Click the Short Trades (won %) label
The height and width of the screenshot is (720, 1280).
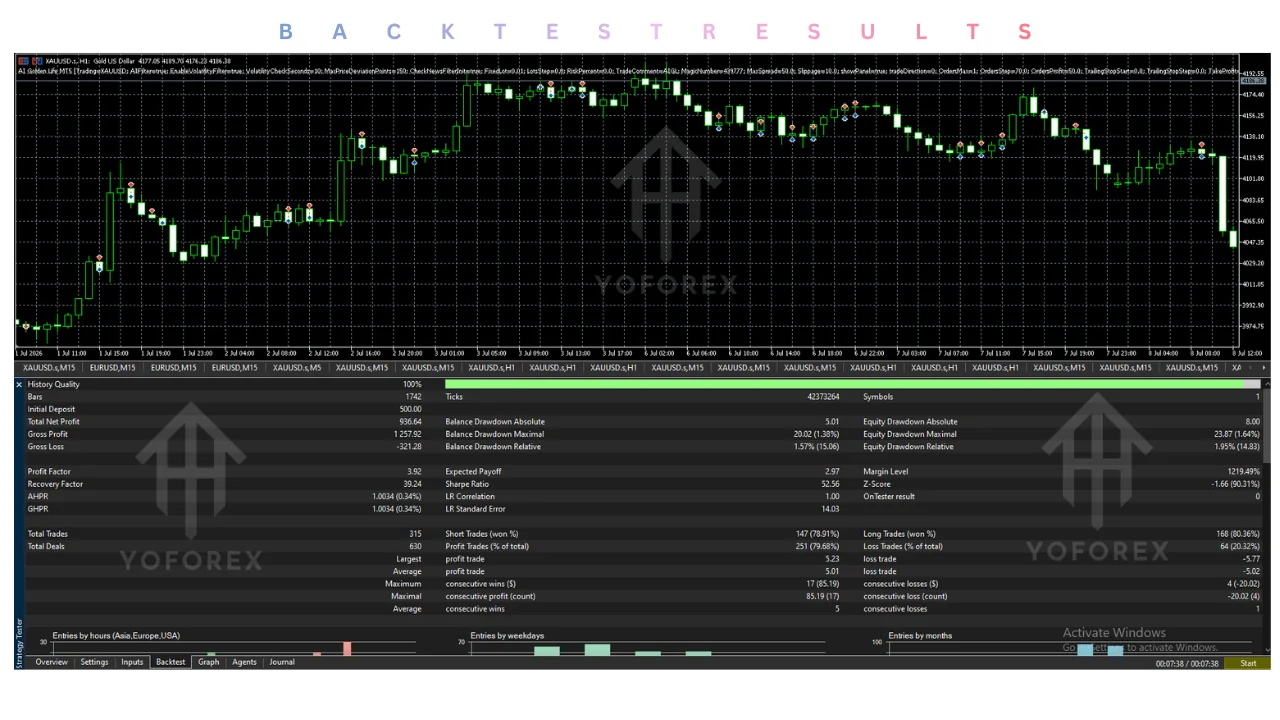pos(482,534)
